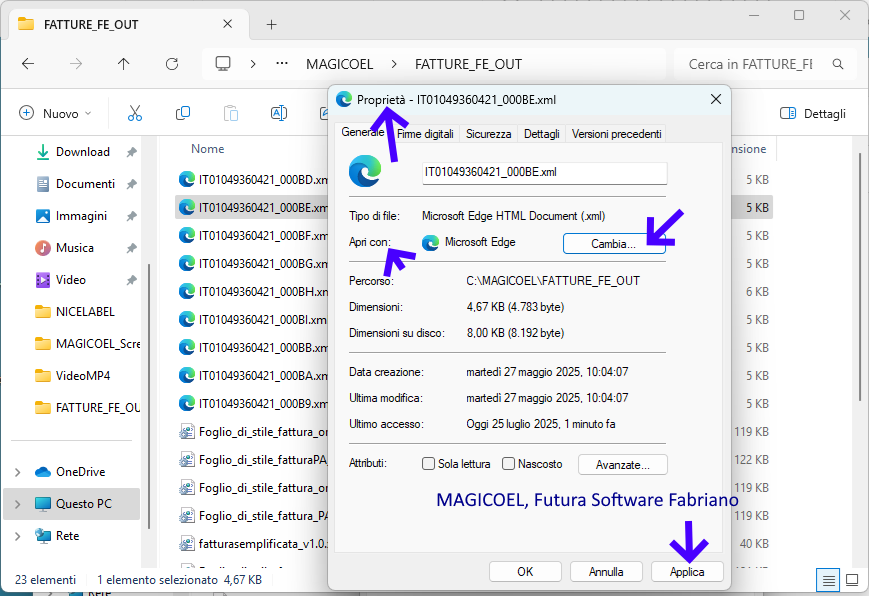Select file IT01049360421_000BG.xml
Screen dimensions: 869x596
point(253,263)
